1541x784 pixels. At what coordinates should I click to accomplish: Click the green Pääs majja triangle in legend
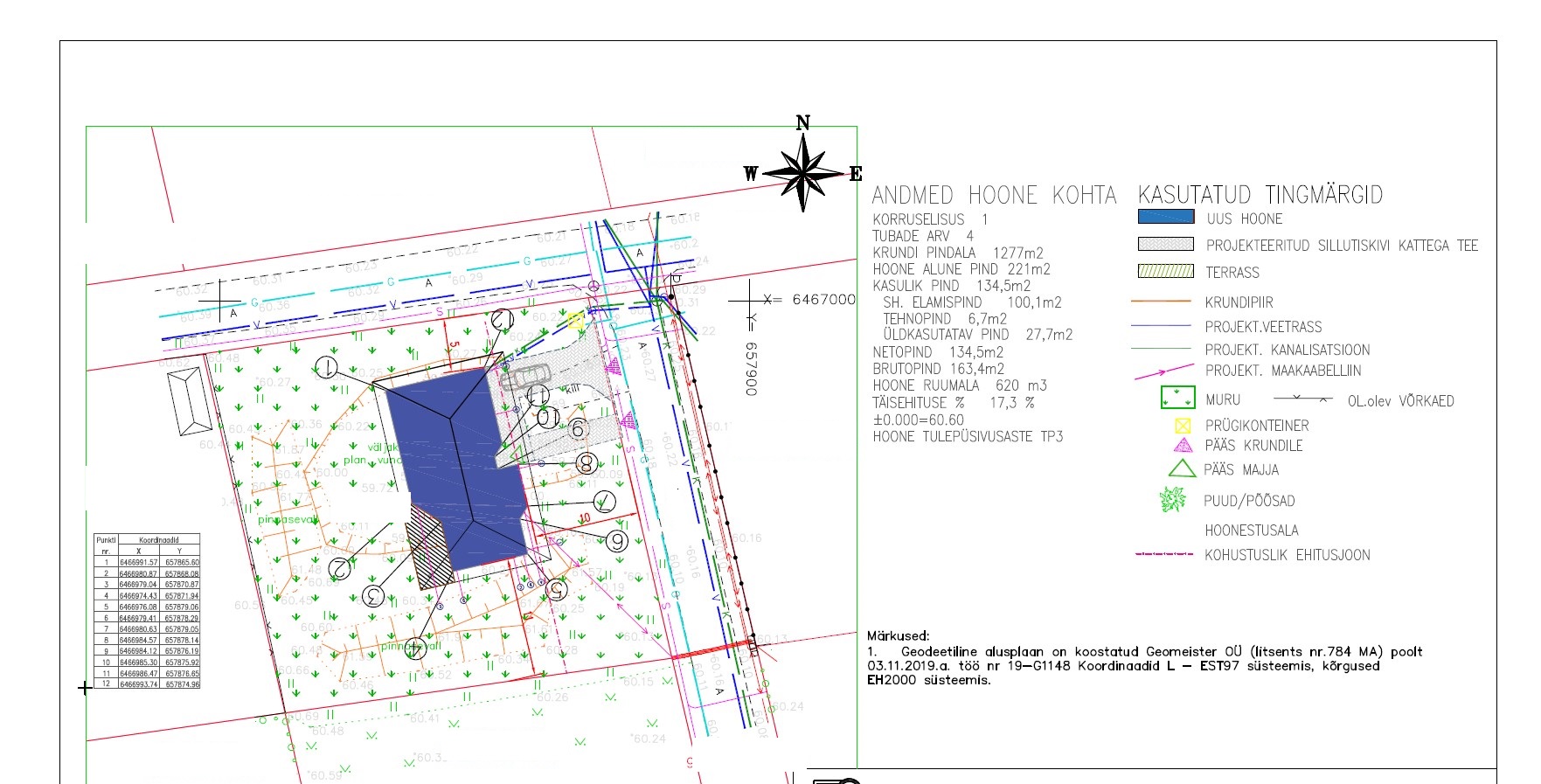[x=1182, y=469]
